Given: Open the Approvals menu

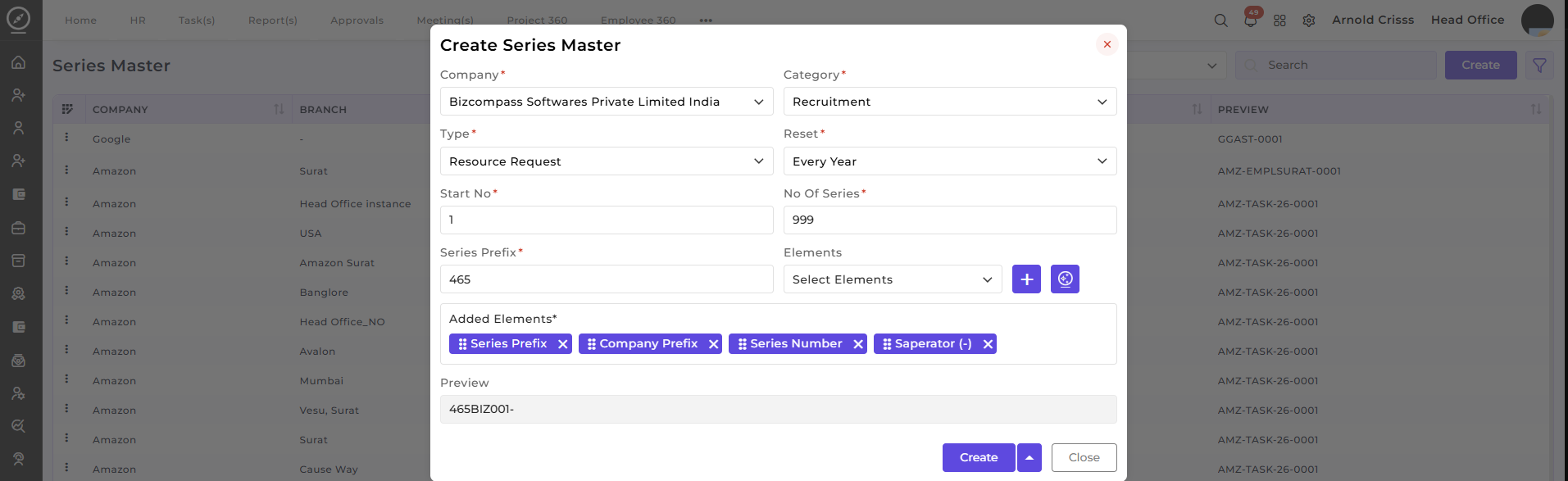Looking at the screenshot, I should [357, 20].
